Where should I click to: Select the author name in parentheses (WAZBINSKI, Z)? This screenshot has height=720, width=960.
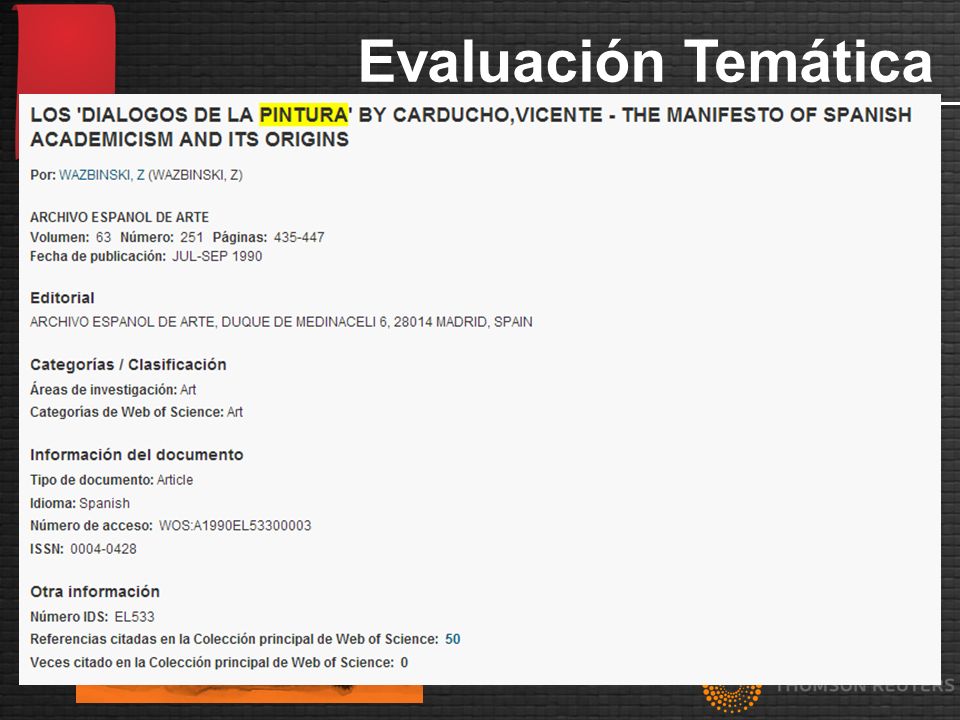click(195, 175)
